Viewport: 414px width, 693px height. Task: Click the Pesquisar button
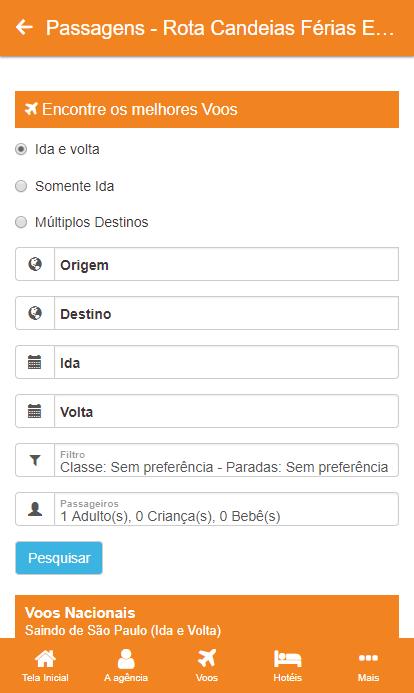[x=59, y=558]
